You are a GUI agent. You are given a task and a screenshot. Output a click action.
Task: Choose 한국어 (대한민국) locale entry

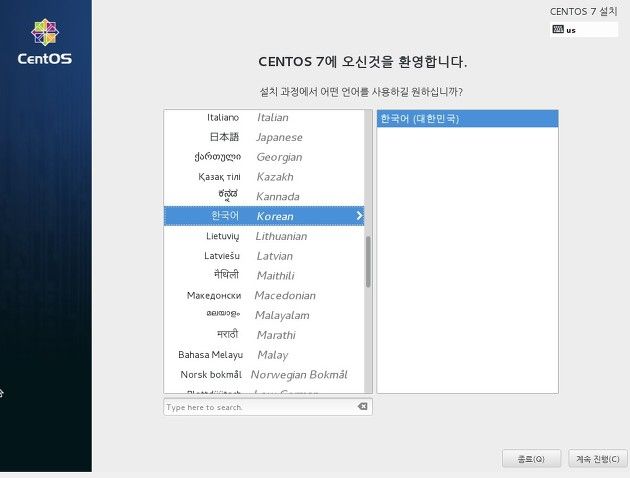[467, 118]
